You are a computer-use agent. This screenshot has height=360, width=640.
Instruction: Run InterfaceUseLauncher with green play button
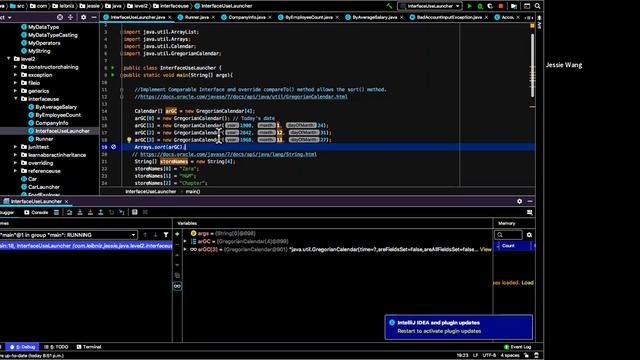[x=469, y=6]
